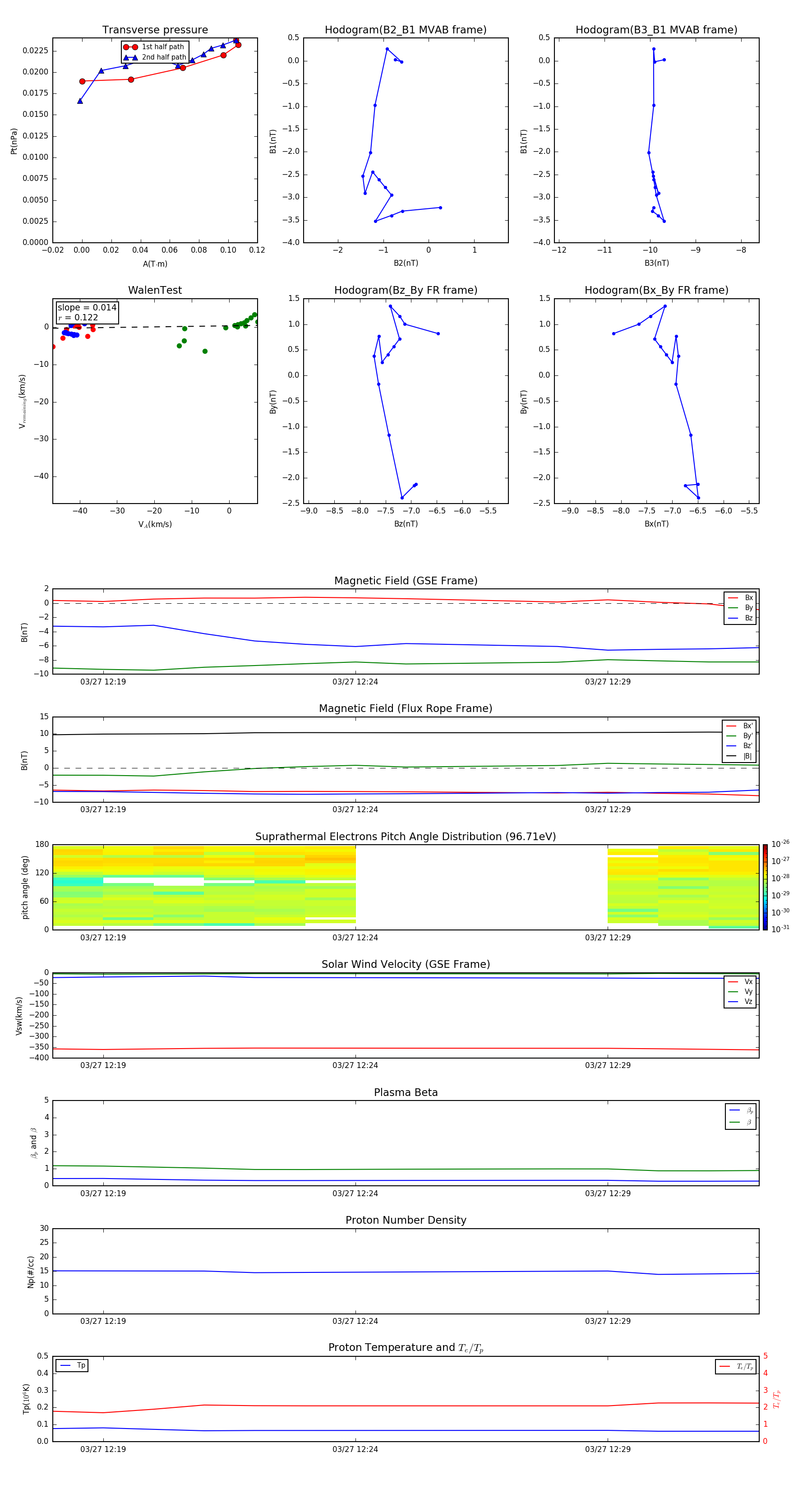Click the 'B2(nT)' x-axis label
The height and width of the screenshot is (1489, 812).
point(406,263)
